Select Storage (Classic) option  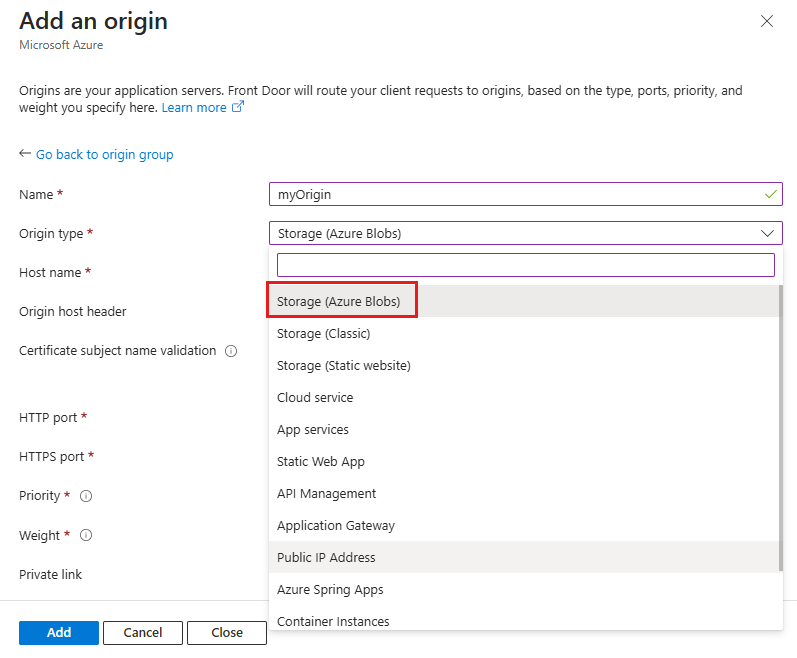[x=524, y=333]
